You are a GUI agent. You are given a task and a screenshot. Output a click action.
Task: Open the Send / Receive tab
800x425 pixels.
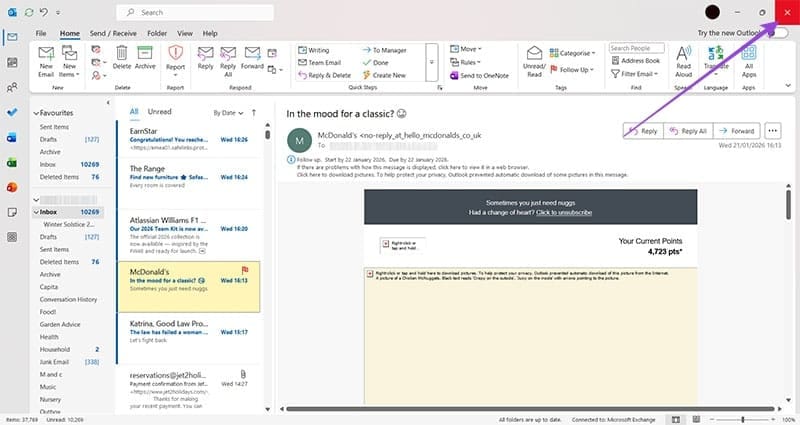click(113, 33)
